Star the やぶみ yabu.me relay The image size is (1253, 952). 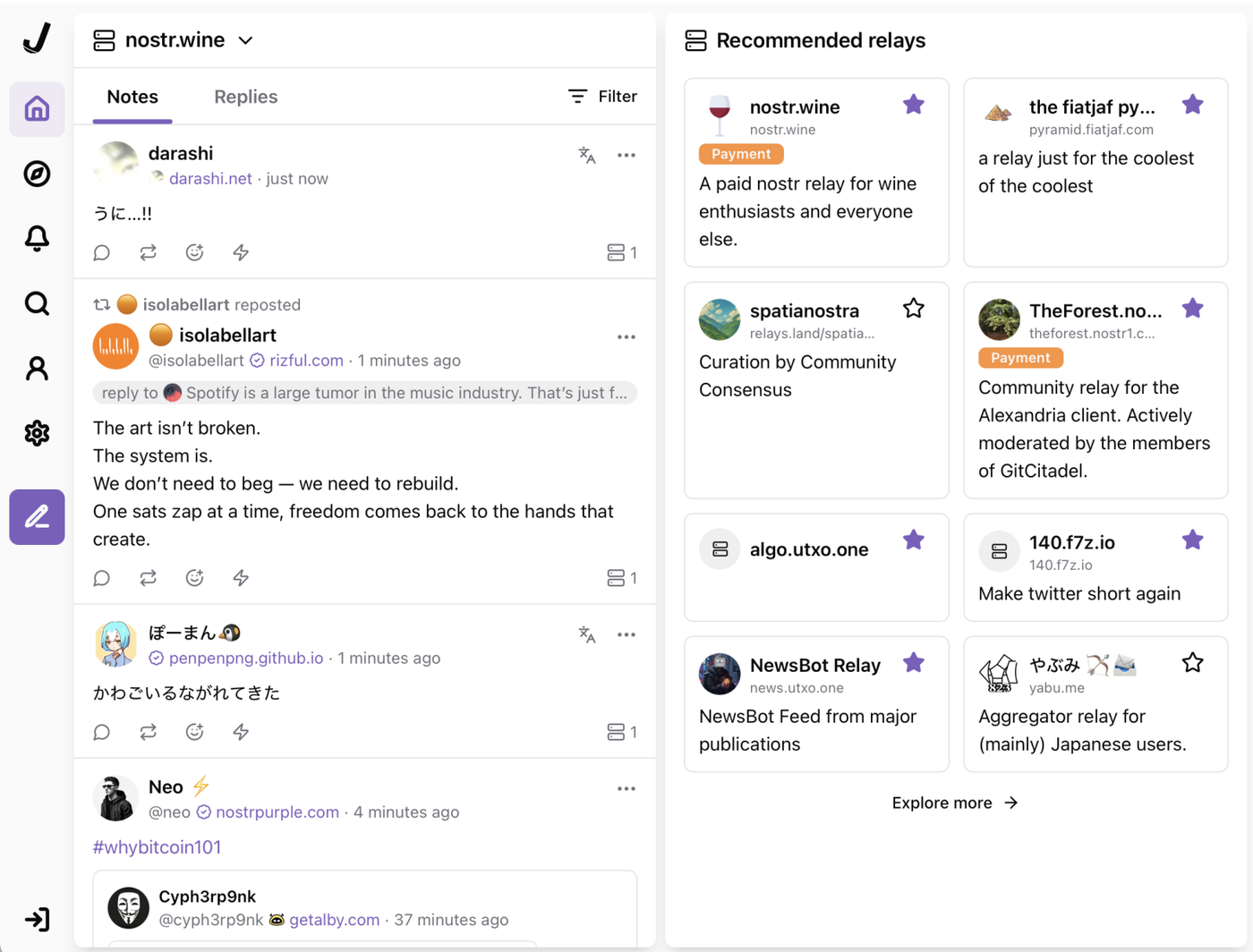pyautogui.click(x=1192, y=663)
